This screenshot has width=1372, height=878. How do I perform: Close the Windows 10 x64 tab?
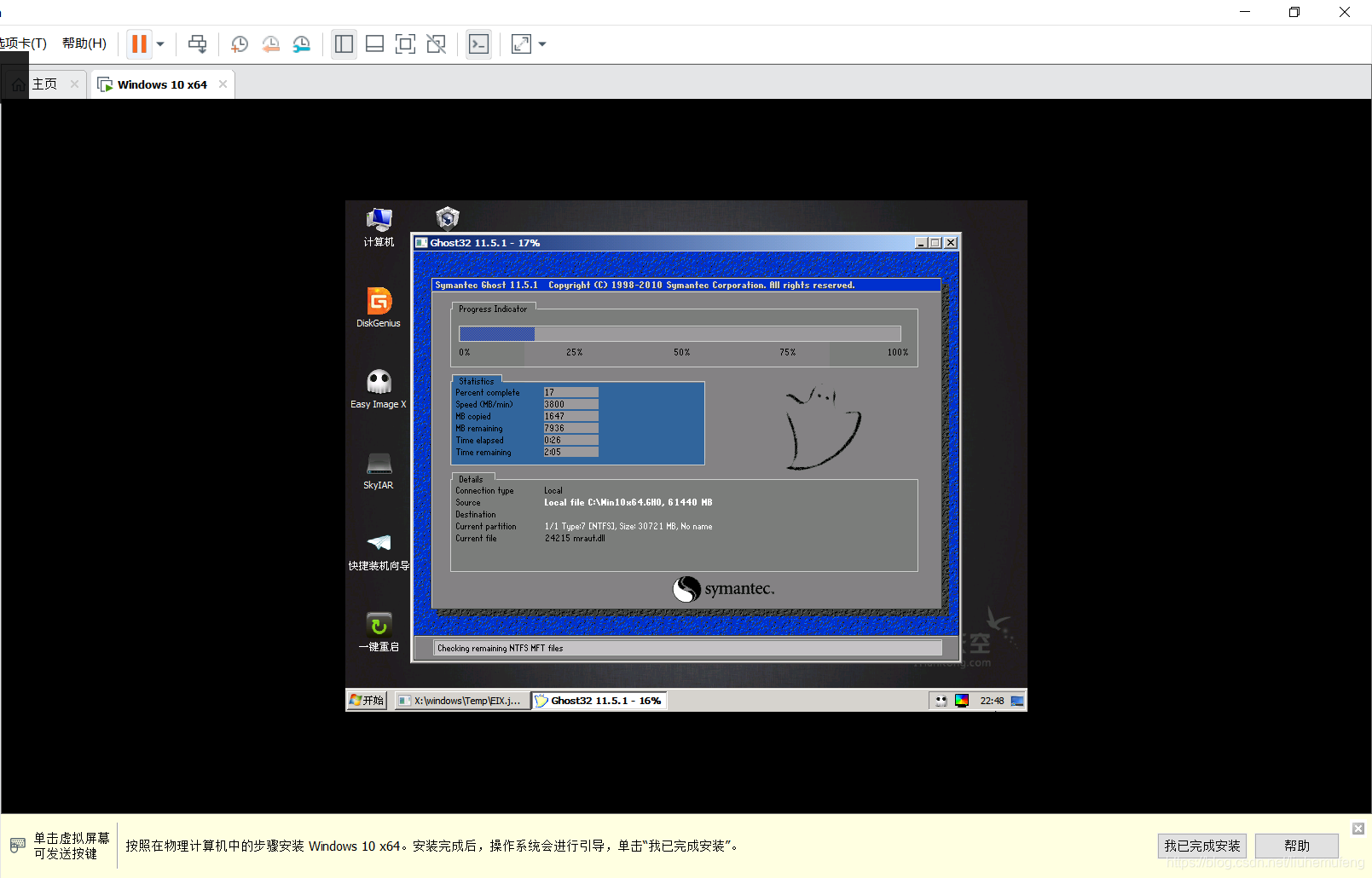click(223, 84)
